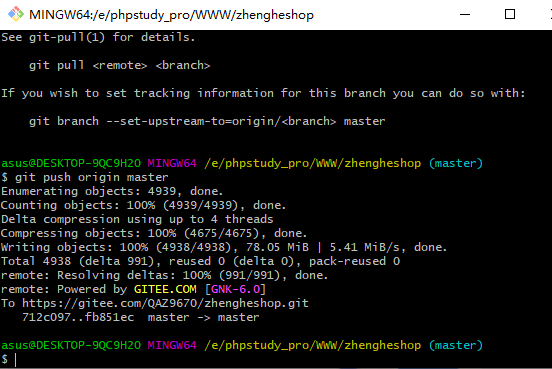
Task: Open the Git Bash window icon menu
Action: pyautogui.click(x=16, y=14)
